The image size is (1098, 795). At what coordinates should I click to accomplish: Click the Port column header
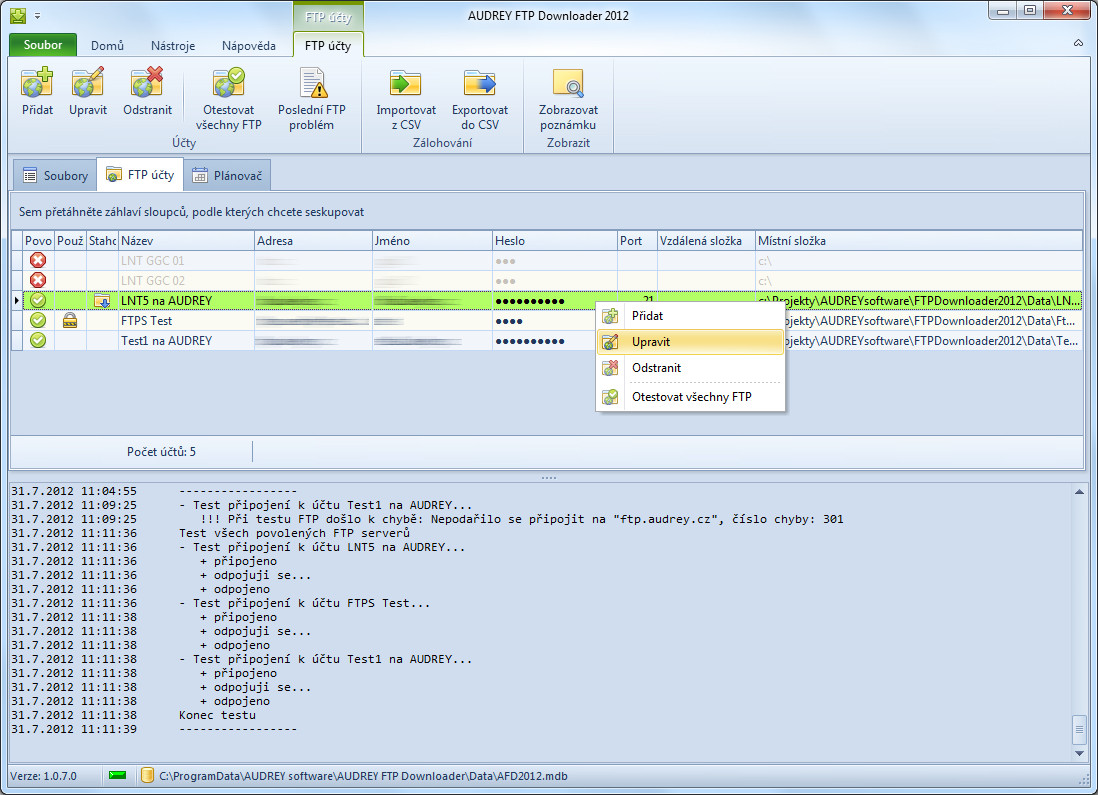coord(637,241)
